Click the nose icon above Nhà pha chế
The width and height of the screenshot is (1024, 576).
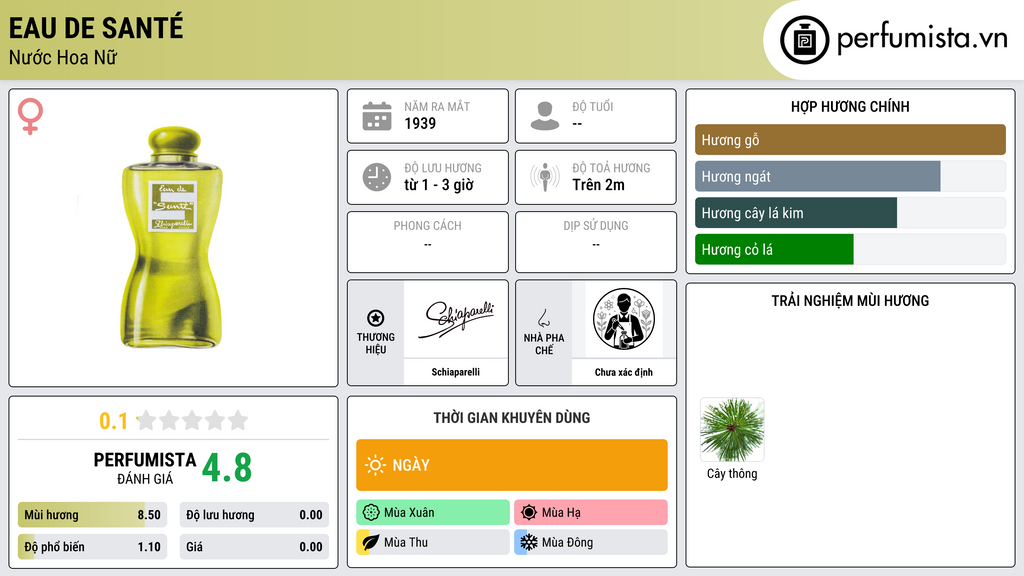tap(543, 318)
